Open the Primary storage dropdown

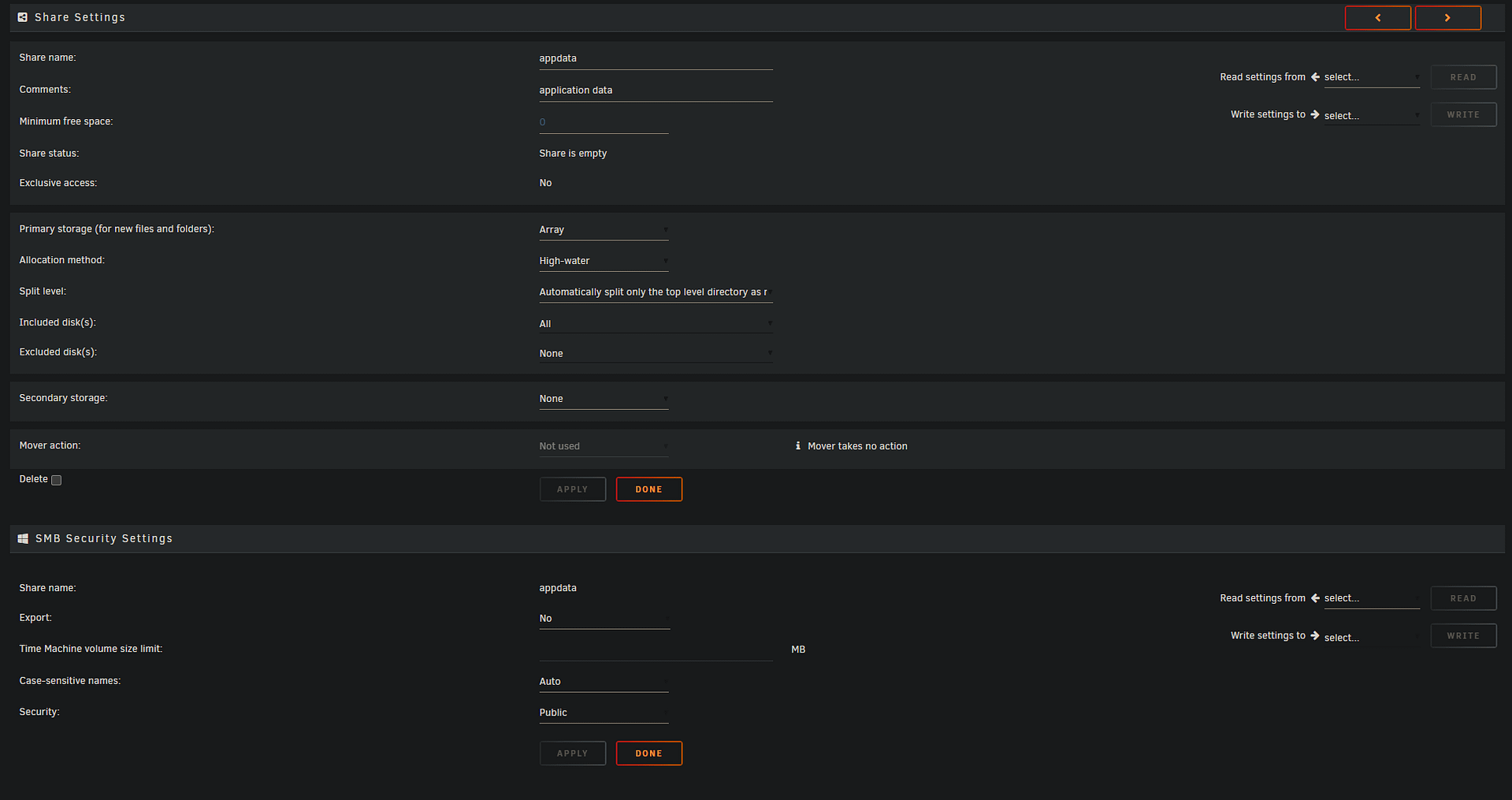click(x=604, y=230)
